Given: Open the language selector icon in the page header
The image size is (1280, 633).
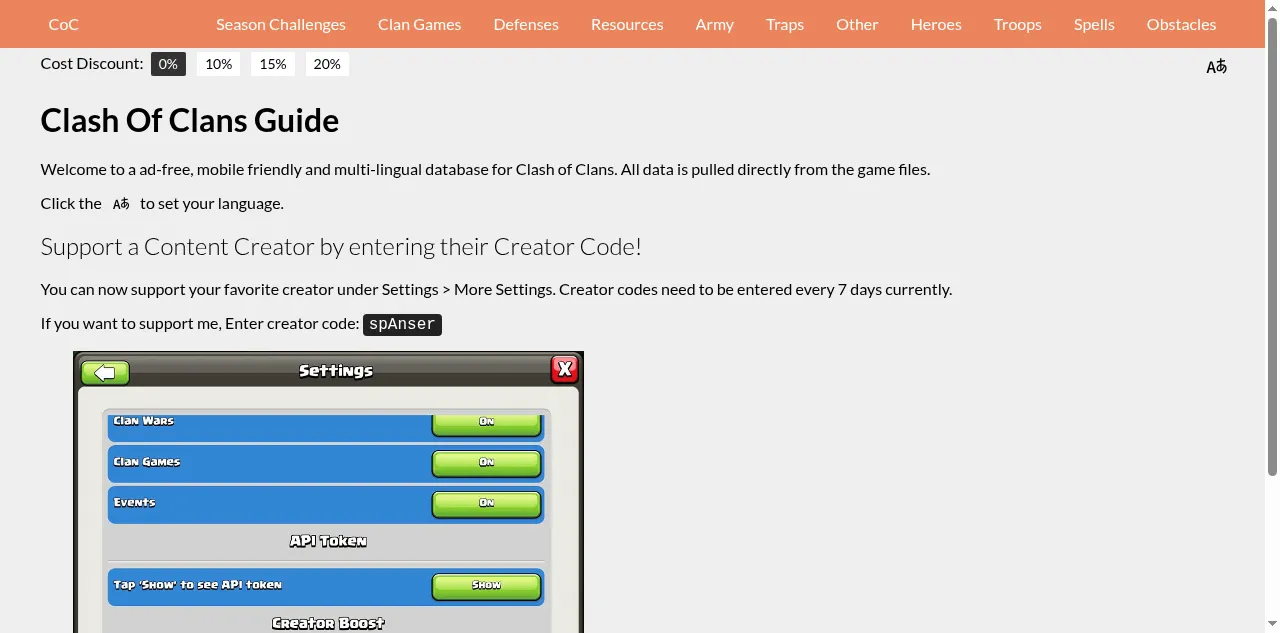Looking at the screenshot, I should [x=1216, y=67].
